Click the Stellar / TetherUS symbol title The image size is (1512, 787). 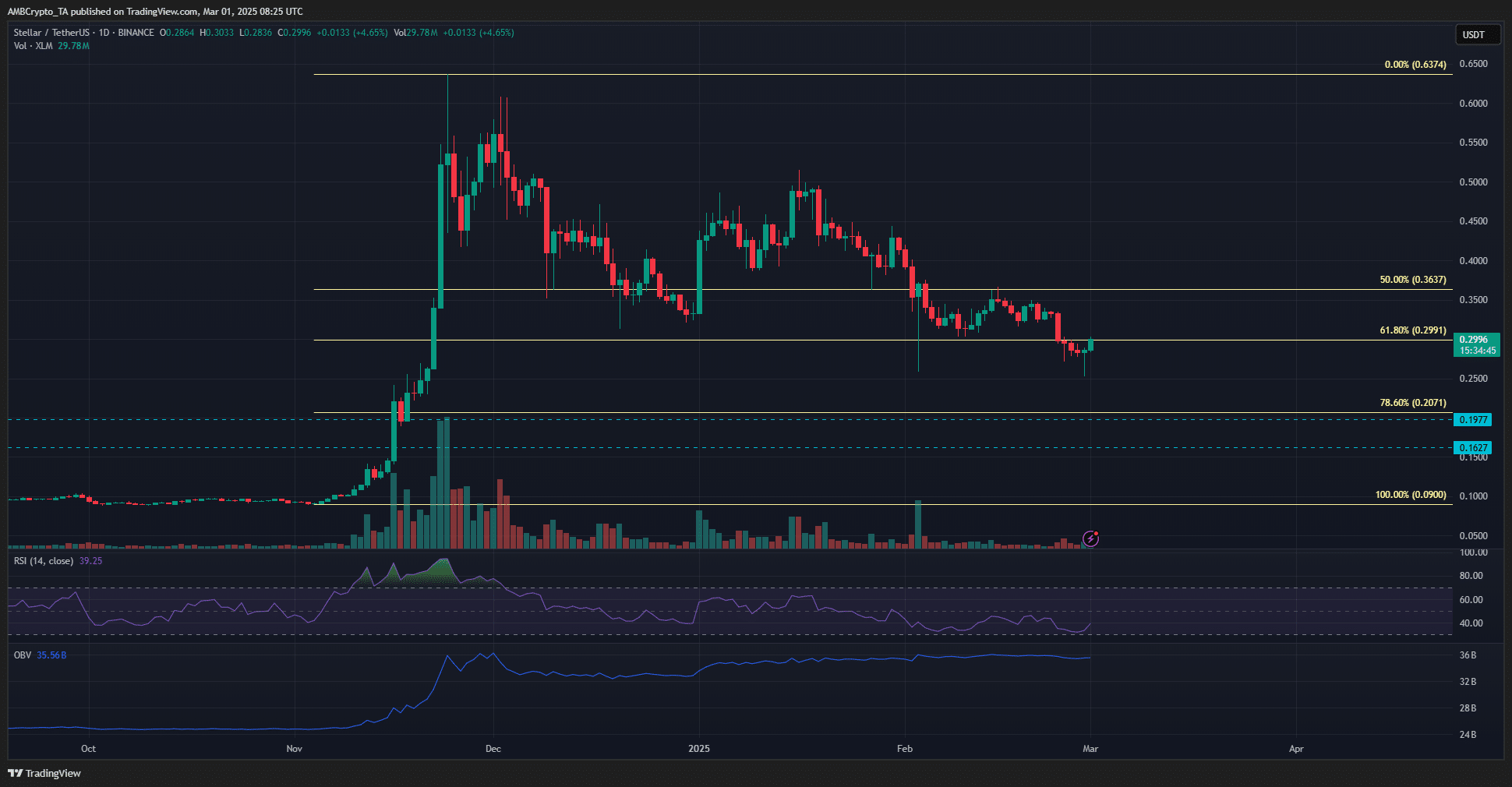(x=51, y=33)
